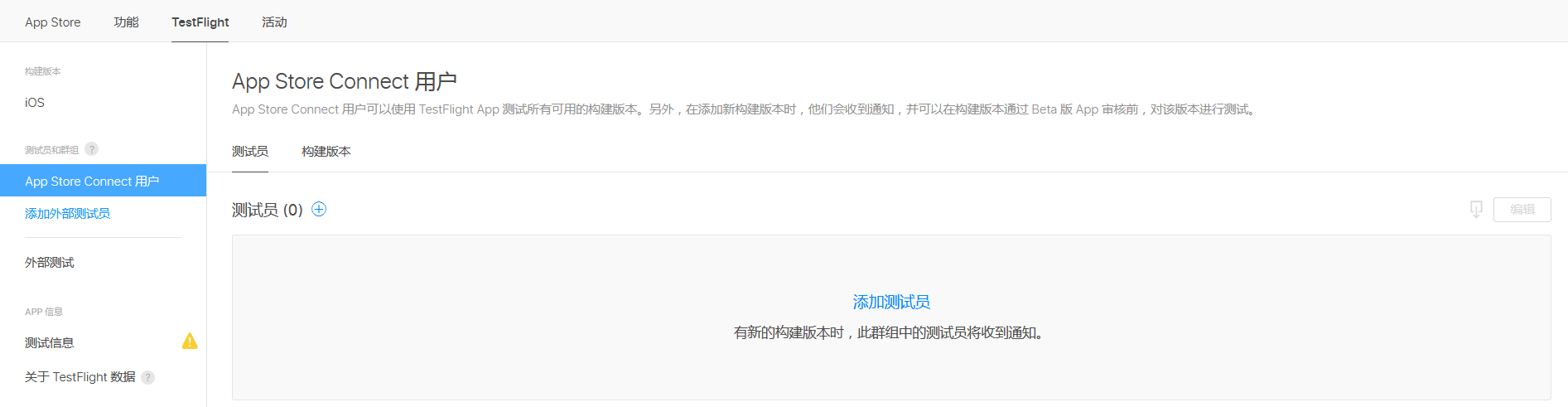
Task: Open 关于 TestFlight 数据 item
Action: [x=80, y=377]
